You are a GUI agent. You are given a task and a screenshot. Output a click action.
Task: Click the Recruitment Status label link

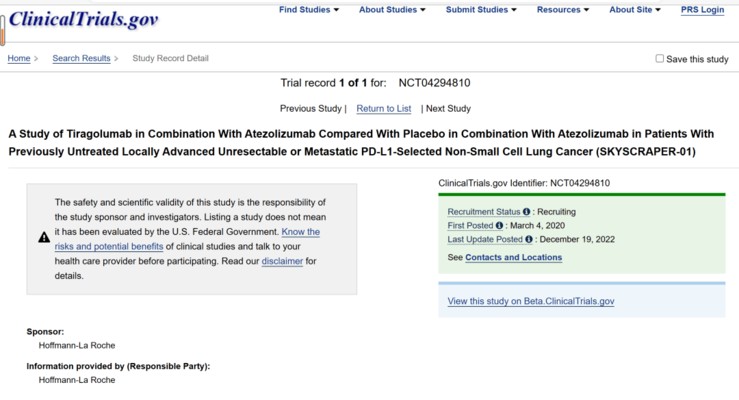484,212
